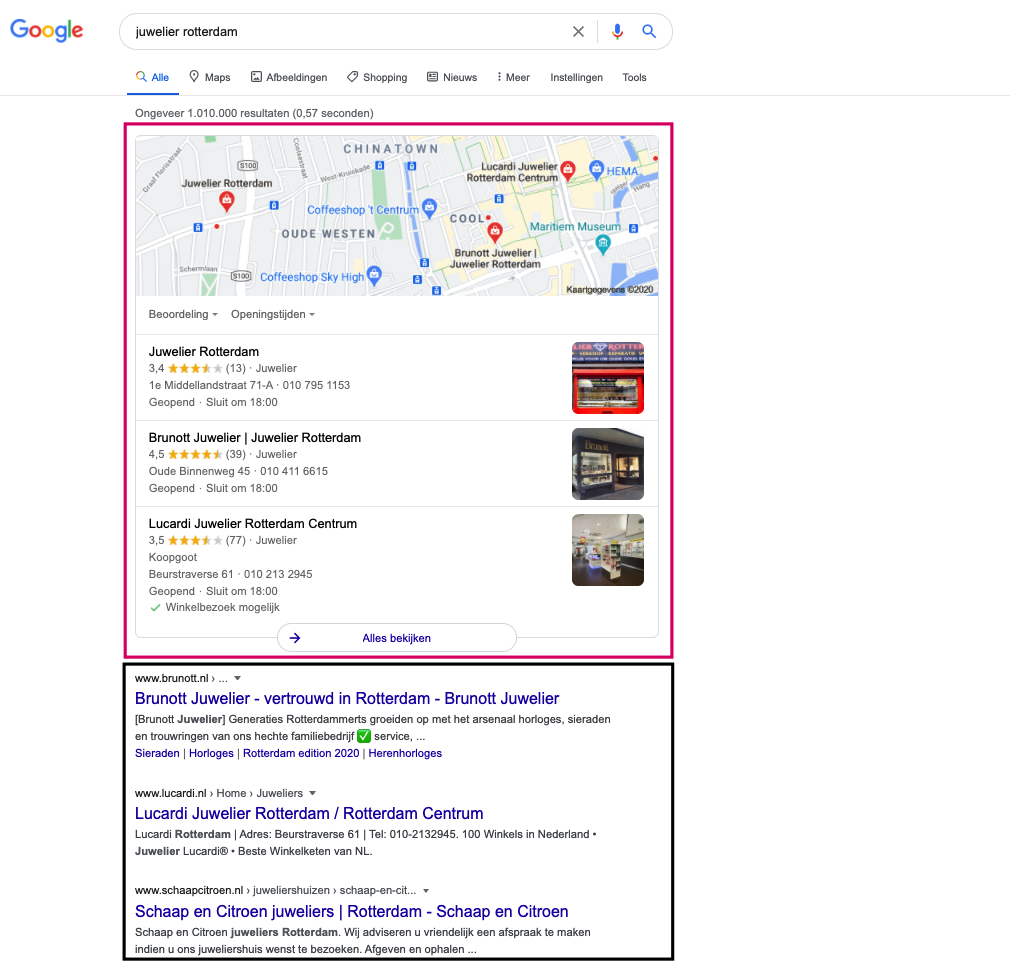Open the Shopping tab
This screenshot has width=1010, height=969.
377,77
